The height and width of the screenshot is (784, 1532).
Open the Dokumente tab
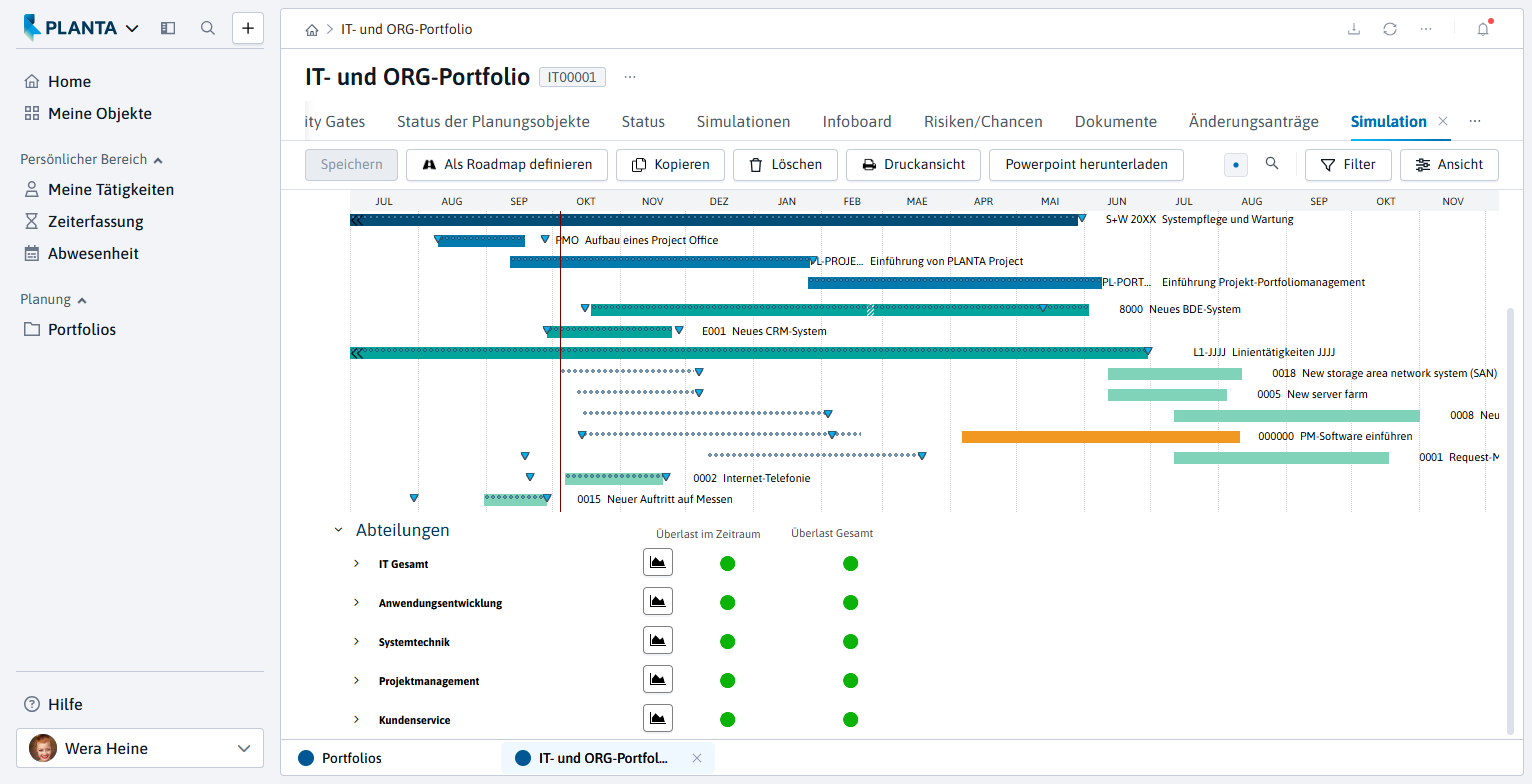[1116, 122]
